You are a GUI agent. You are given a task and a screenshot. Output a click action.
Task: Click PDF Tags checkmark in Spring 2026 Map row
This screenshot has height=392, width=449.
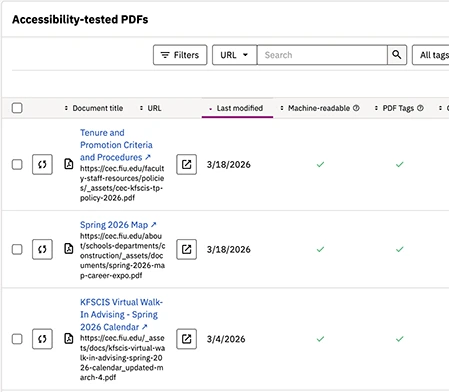tap(400, 249)
